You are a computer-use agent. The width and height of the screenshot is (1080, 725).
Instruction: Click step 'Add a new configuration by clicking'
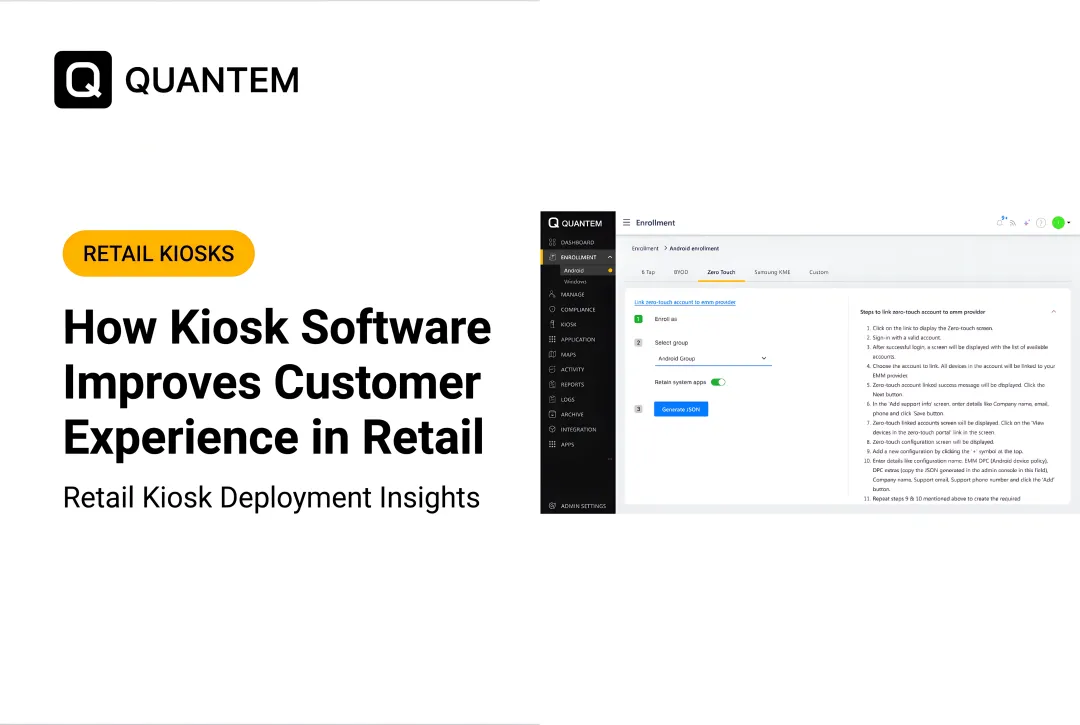point(948,452)
